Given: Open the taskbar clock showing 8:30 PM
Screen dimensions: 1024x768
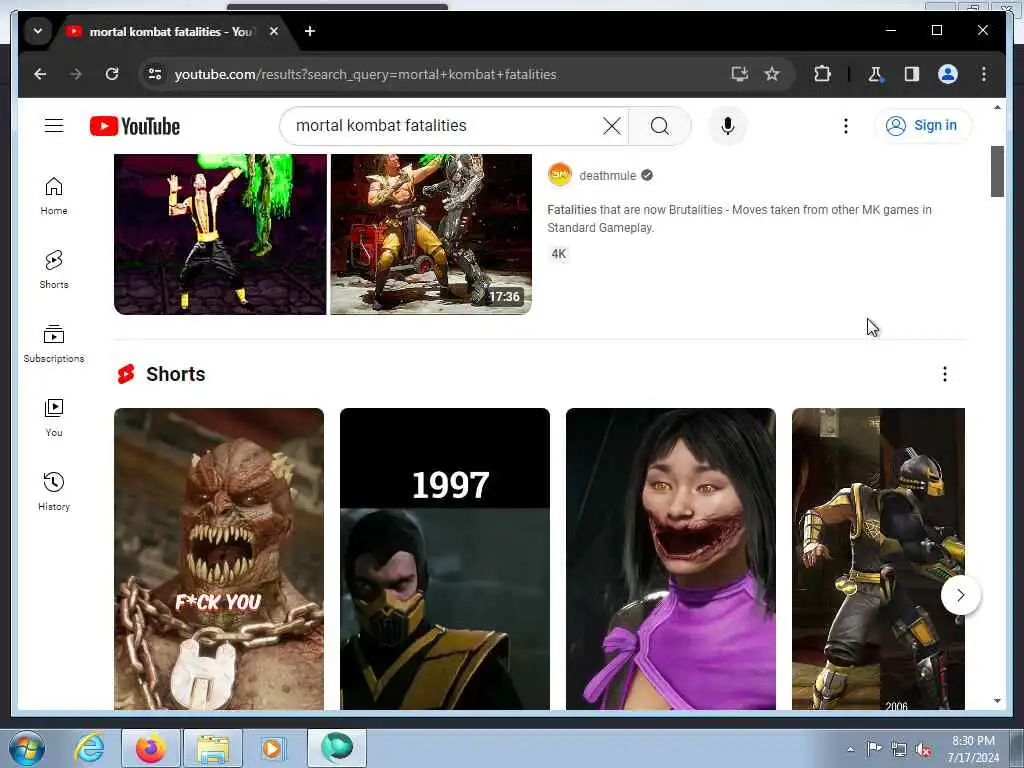Looking at the screenshot, I should pos(973,749).
